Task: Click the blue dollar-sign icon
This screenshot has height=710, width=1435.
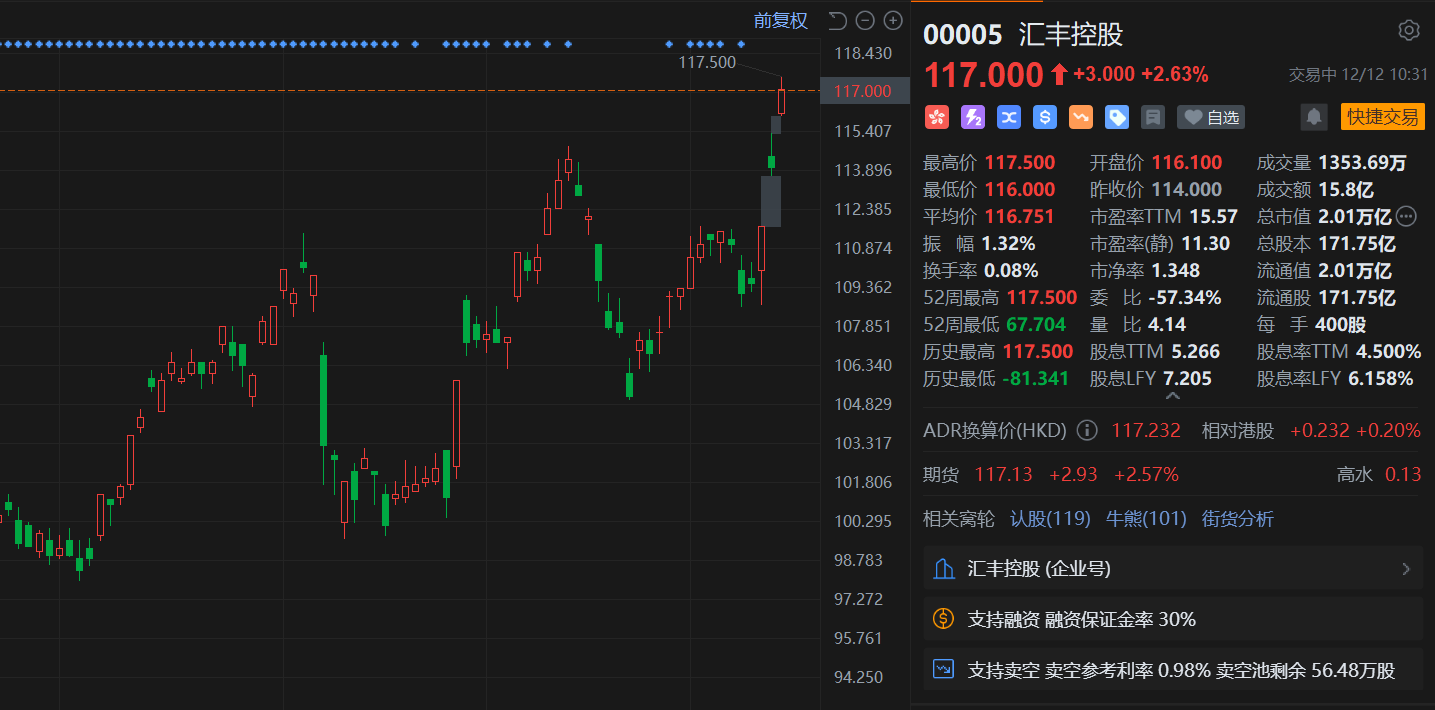Action: click(1044, 117)
